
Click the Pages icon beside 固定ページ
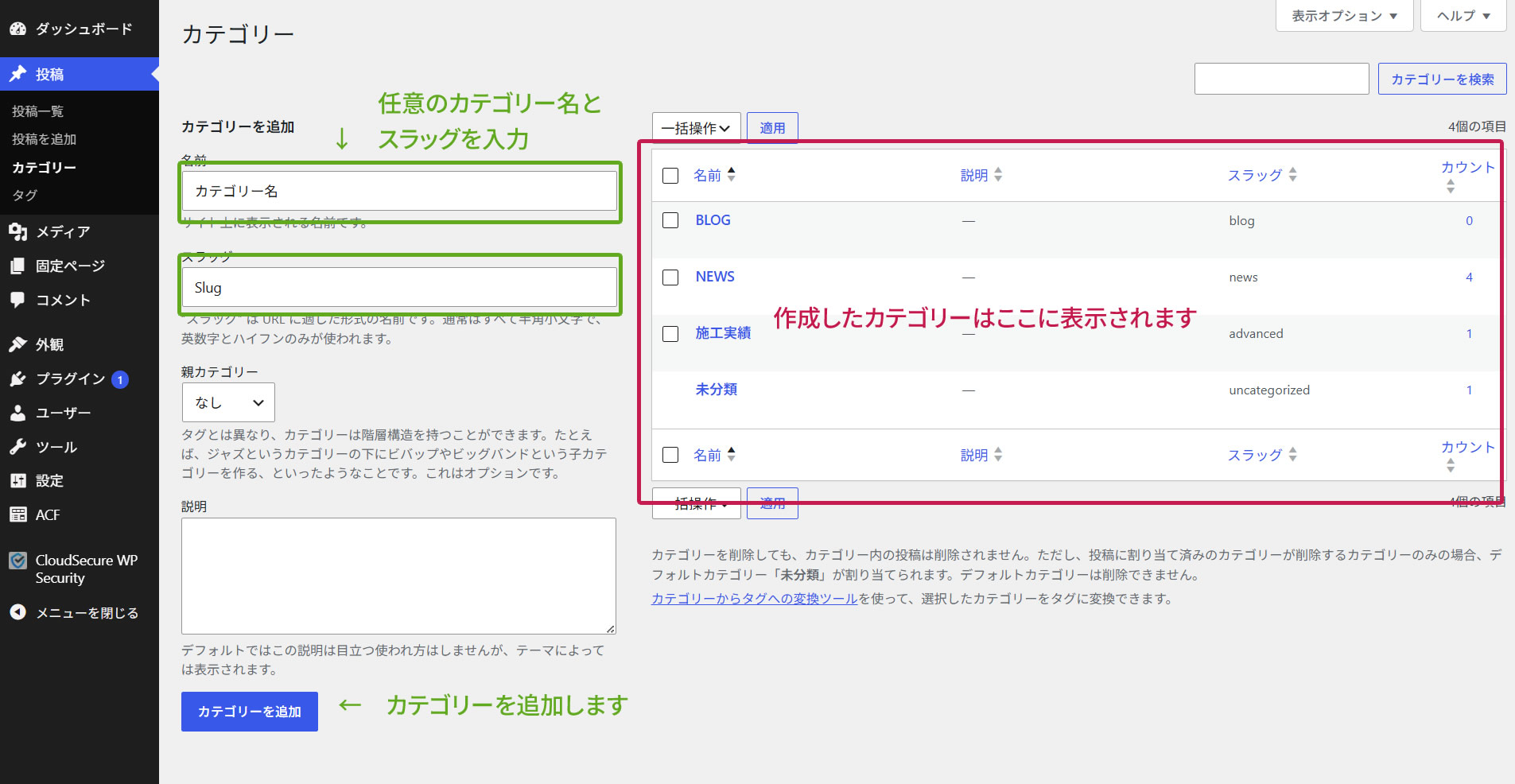pos(17,266)
